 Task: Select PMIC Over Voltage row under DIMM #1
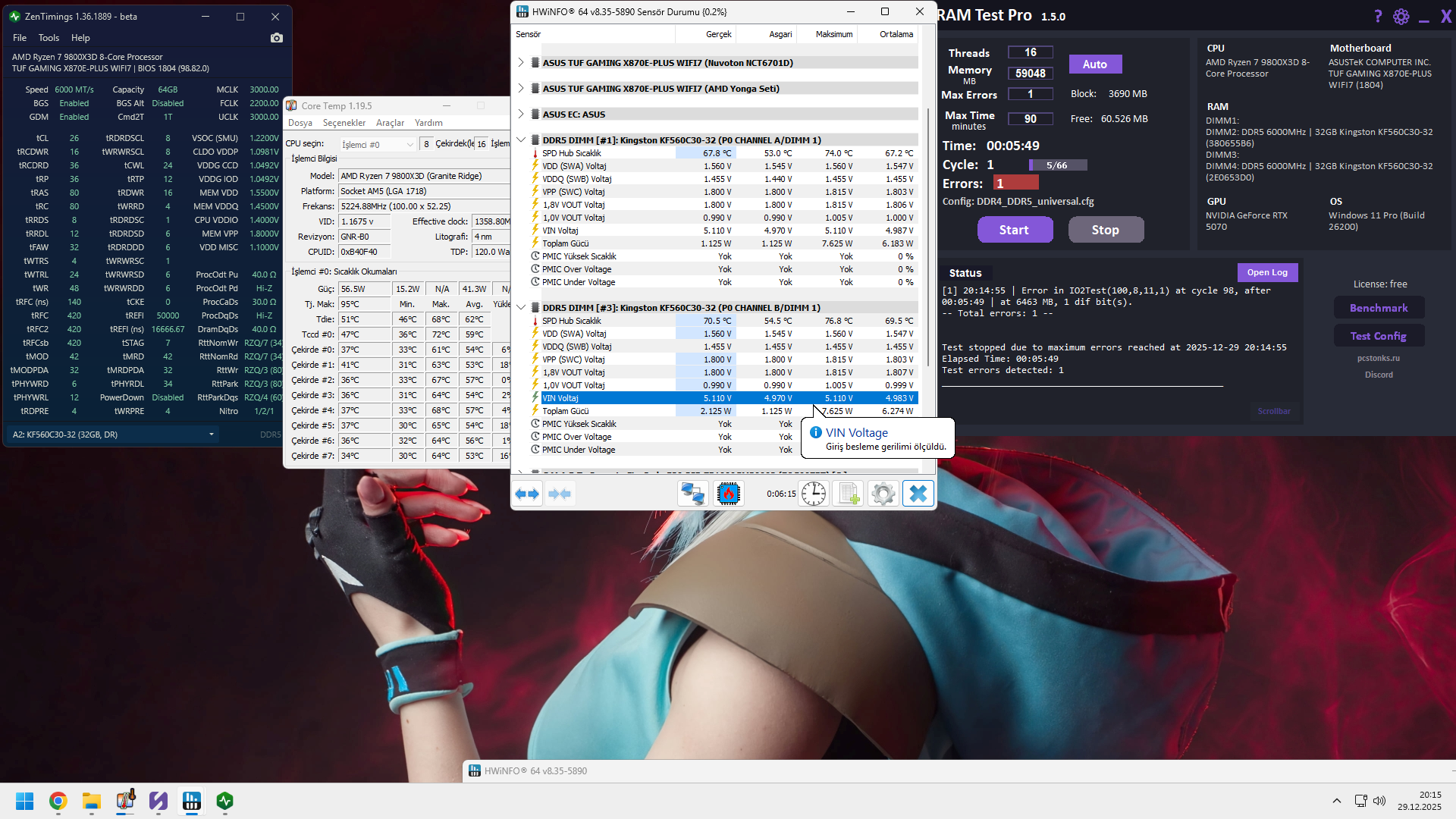pos(717,269)
